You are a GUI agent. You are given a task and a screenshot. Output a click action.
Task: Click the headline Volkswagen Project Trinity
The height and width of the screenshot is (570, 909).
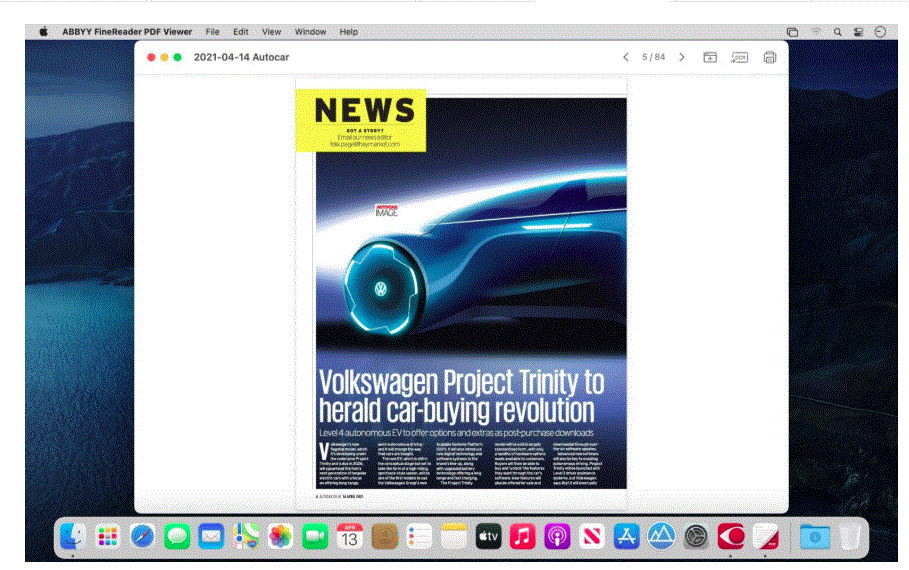coord(461,396)
